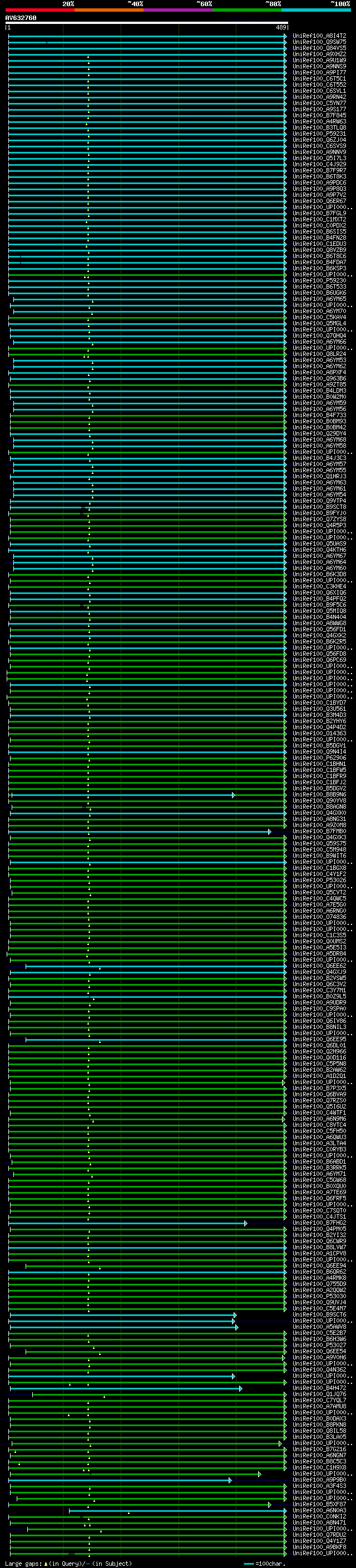Screen dimensions: 356x1568
Task: Select the UniRef100_A1D2Q1 label
Action: point(319,1076)
